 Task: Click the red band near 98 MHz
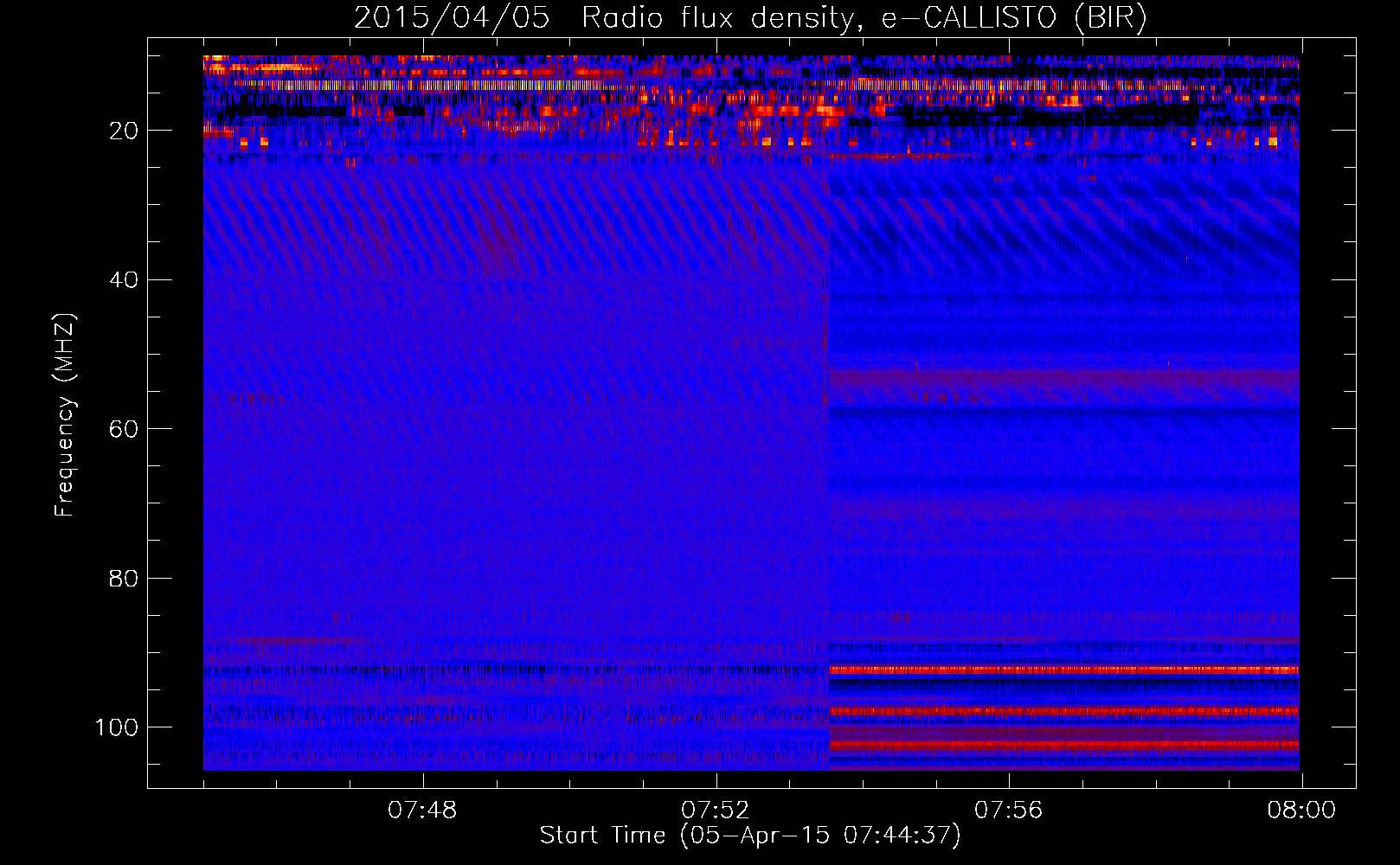[x=1064, y=711]
